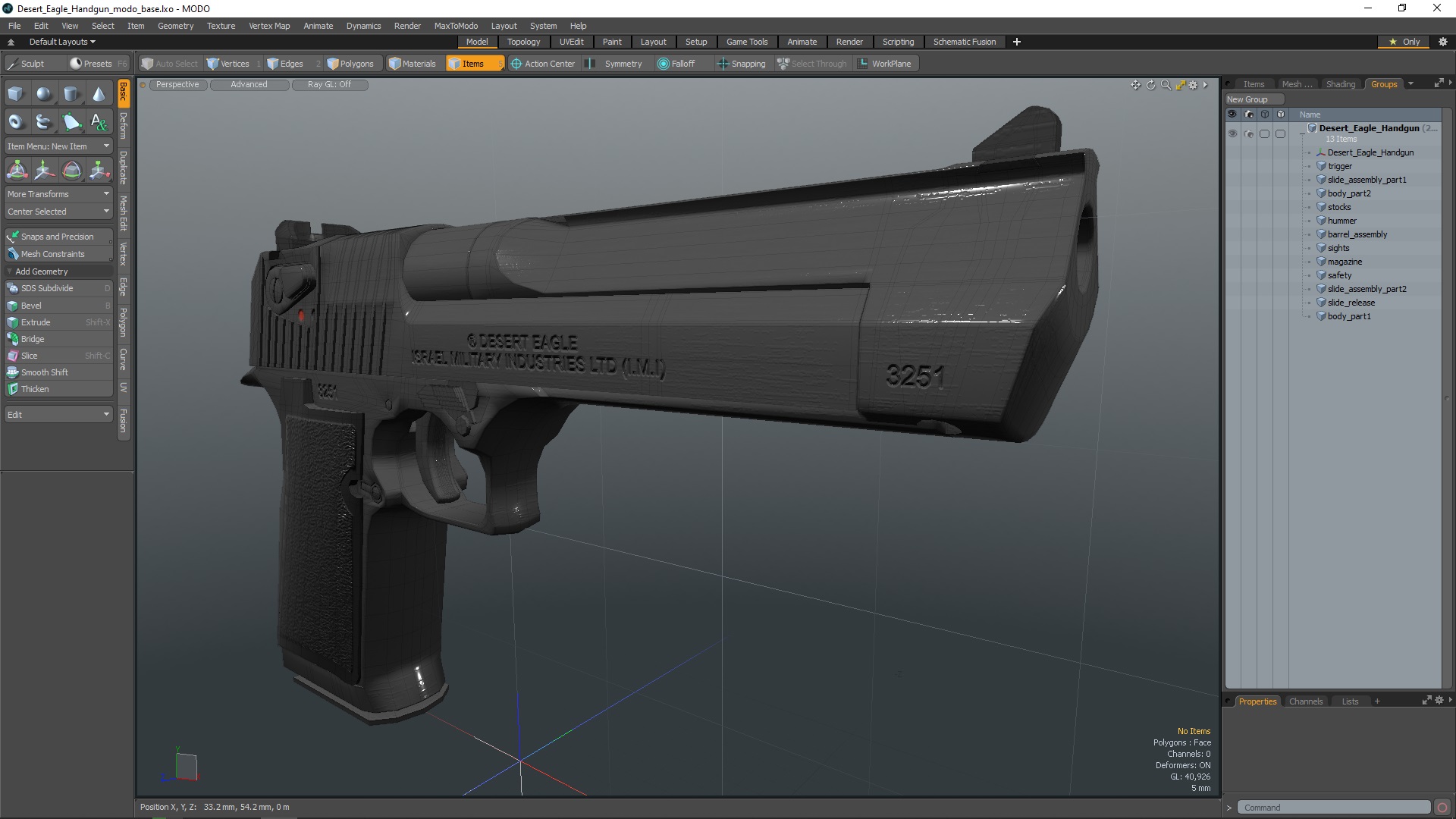This screenshot has width=1456, height=819.
Task: Add new layout tab with plus
Action: [x=1016, y=42]
